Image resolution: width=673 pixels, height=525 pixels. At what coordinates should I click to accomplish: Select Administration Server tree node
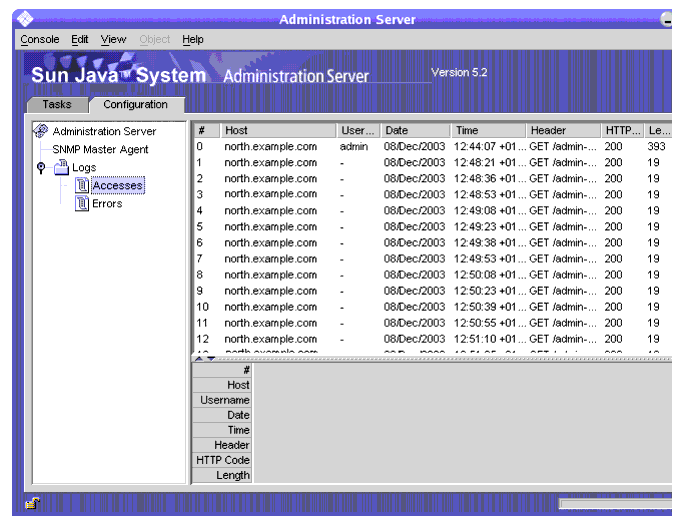[104, 131]
